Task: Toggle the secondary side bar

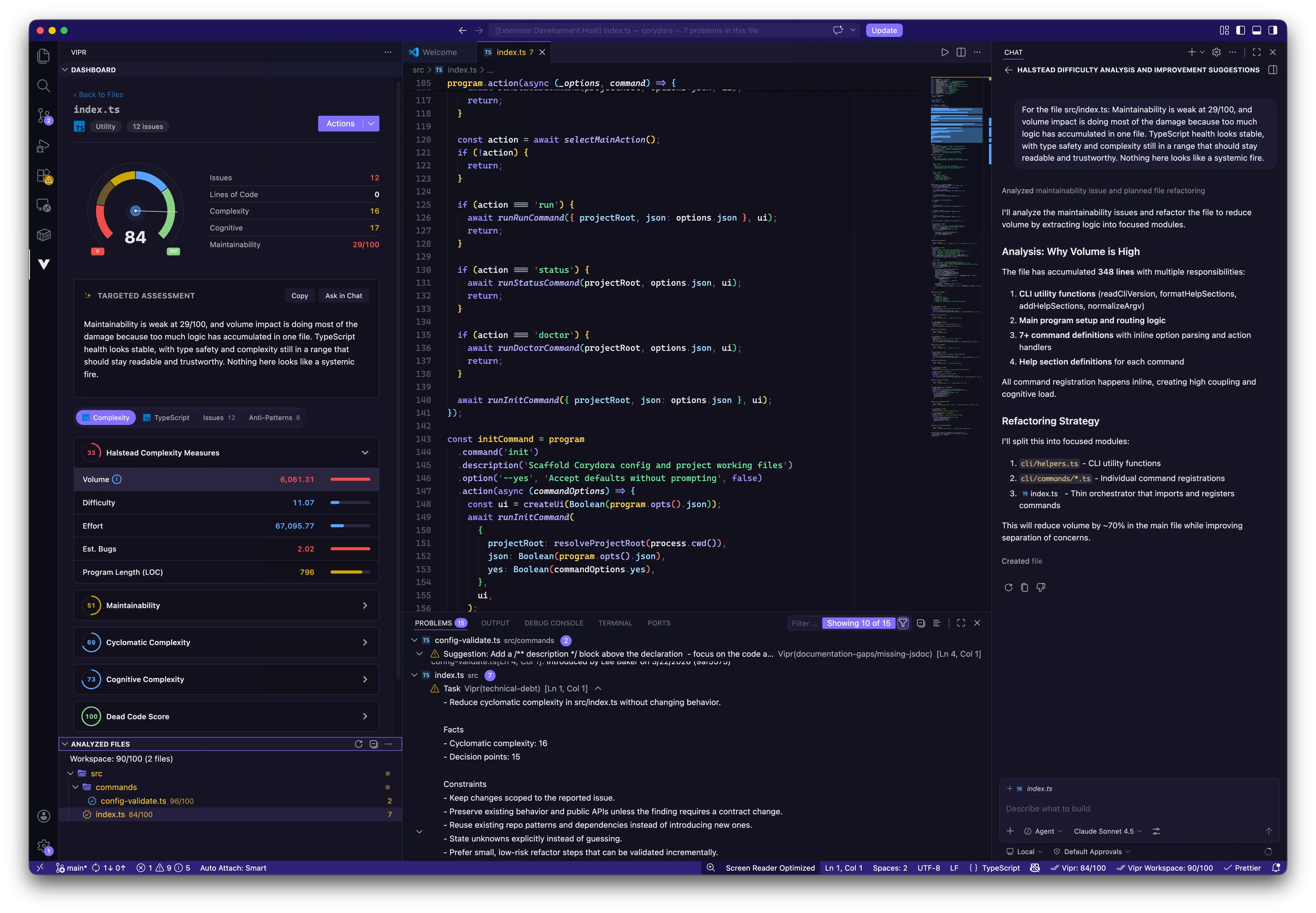Action: coord(1273,30)
